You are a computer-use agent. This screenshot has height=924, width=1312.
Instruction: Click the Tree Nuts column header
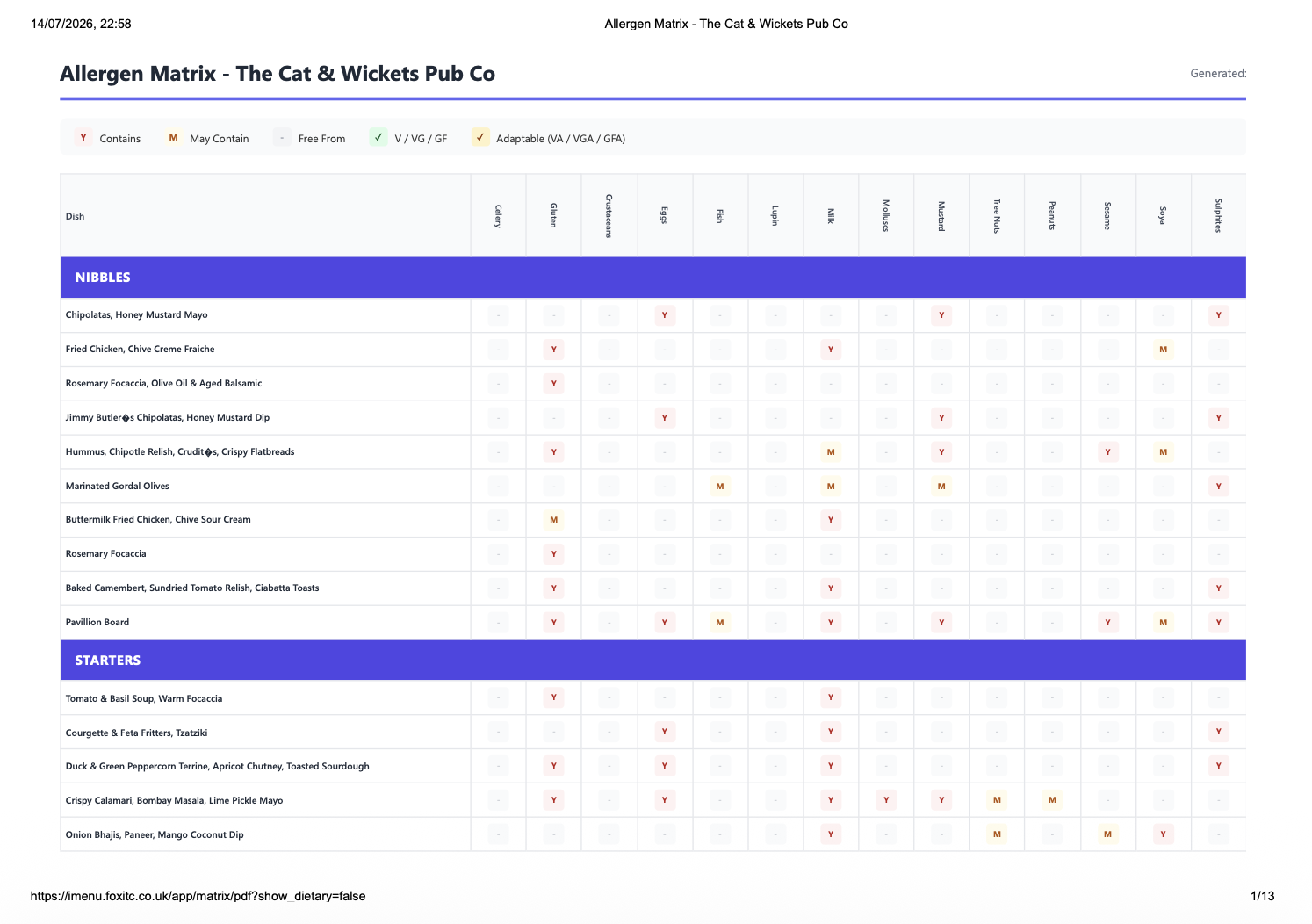point(997,216)
